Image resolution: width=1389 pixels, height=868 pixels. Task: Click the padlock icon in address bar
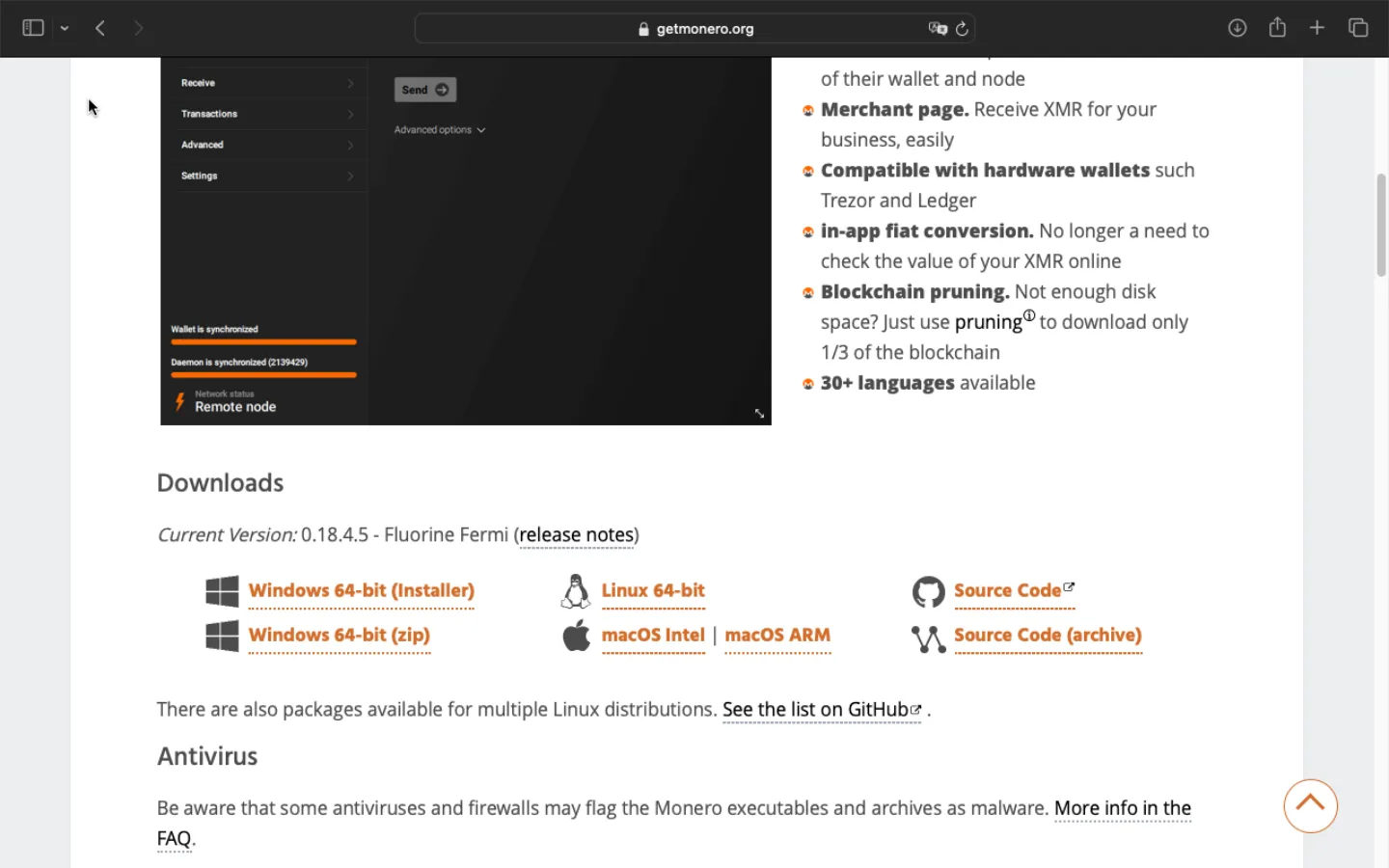click(643, 29)
